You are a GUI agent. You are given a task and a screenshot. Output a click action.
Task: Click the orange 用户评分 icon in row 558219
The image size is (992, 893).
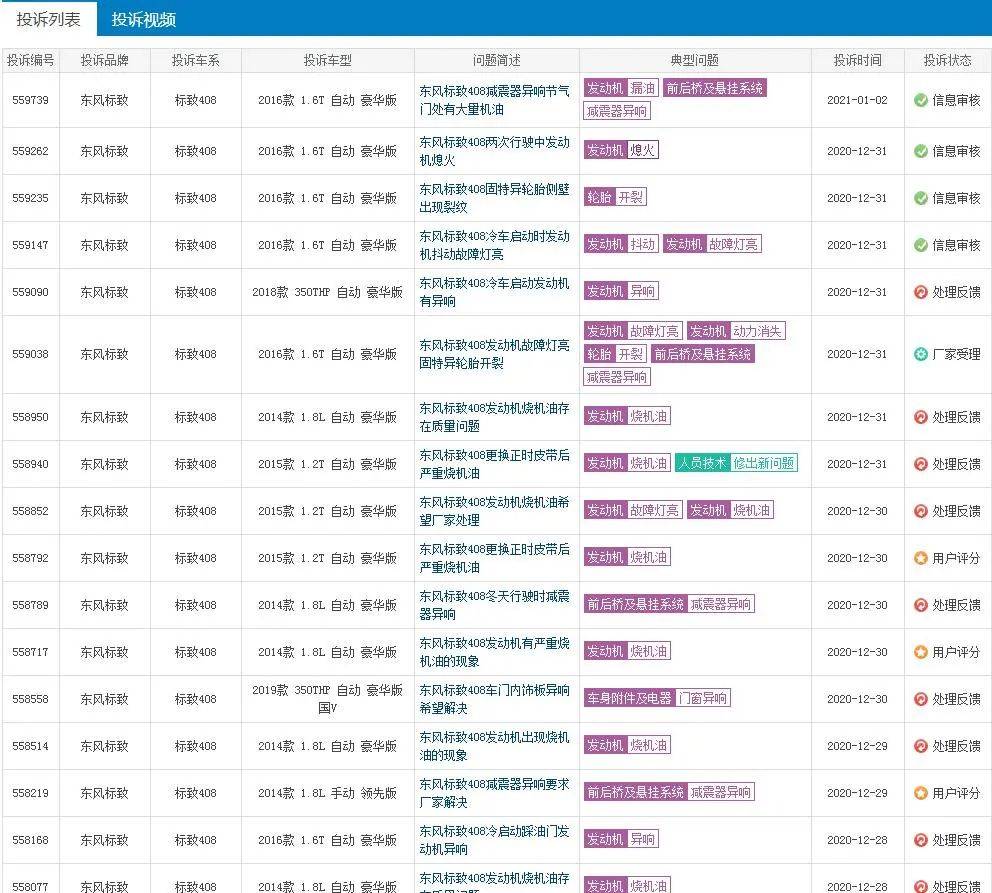tap(921, 793)
